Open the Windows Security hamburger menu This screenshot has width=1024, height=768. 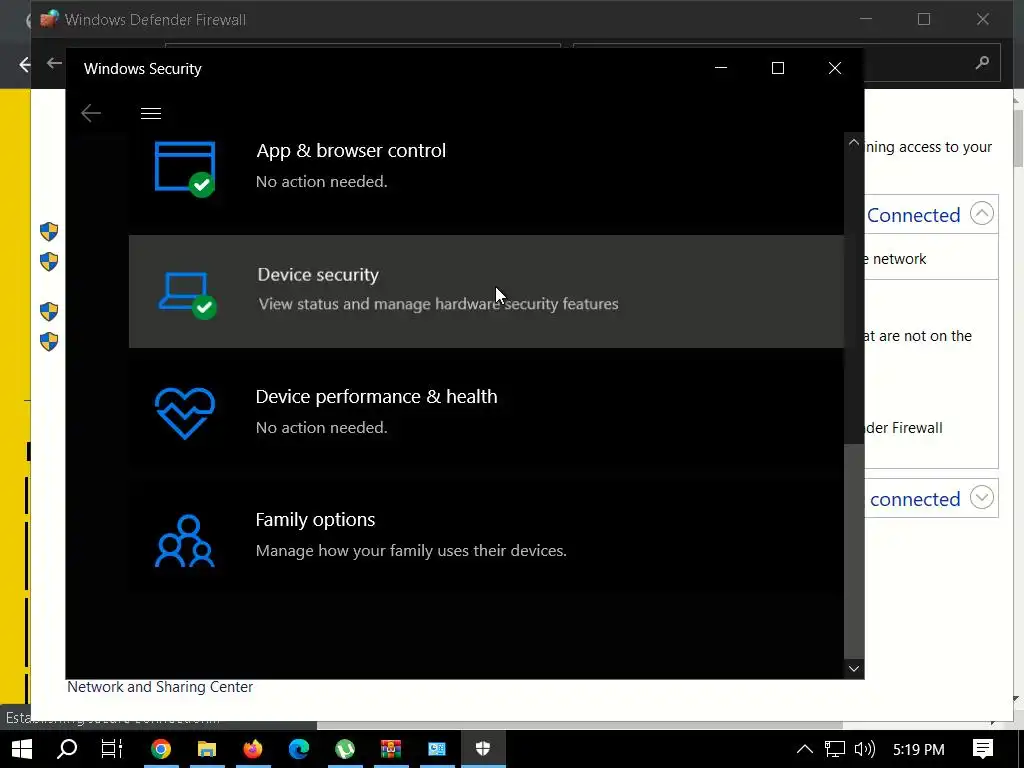coord(151,114)
